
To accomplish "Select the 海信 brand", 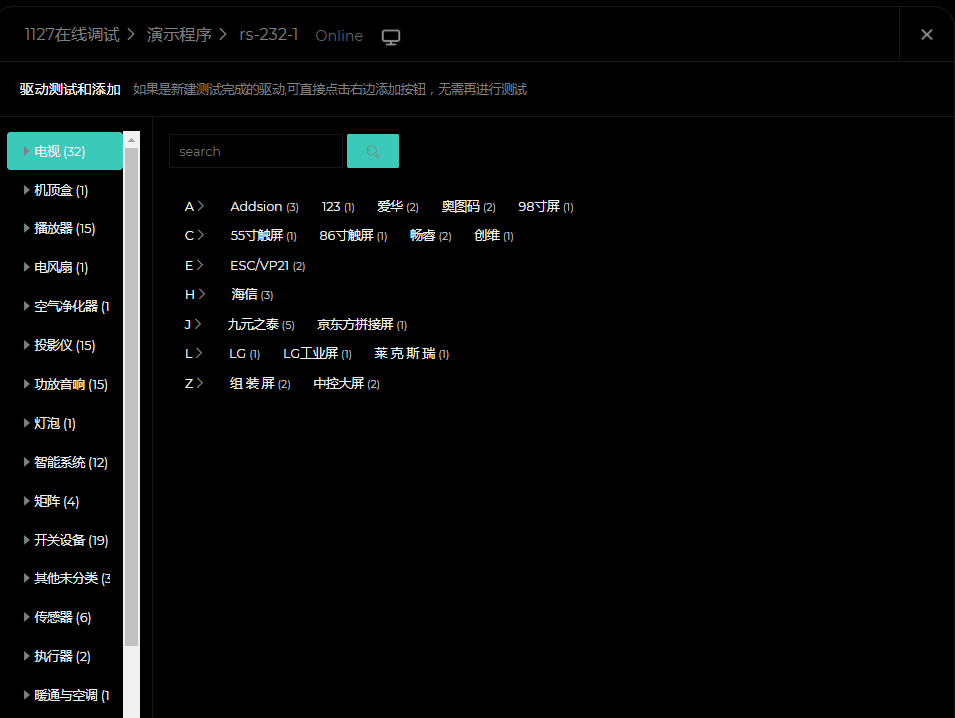I will coord(245,295).
